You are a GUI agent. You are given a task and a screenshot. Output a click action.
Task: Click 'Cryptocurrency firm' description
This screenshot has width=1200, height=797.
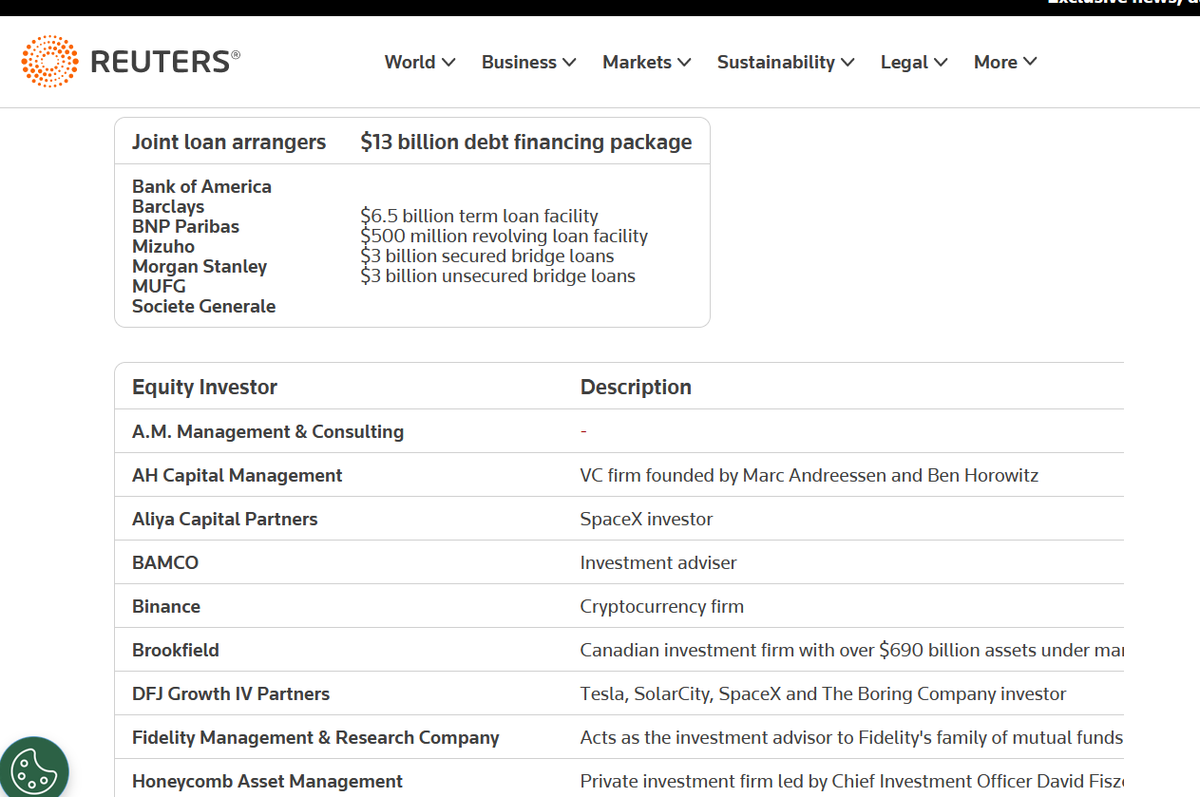click(x=662, y=607)
